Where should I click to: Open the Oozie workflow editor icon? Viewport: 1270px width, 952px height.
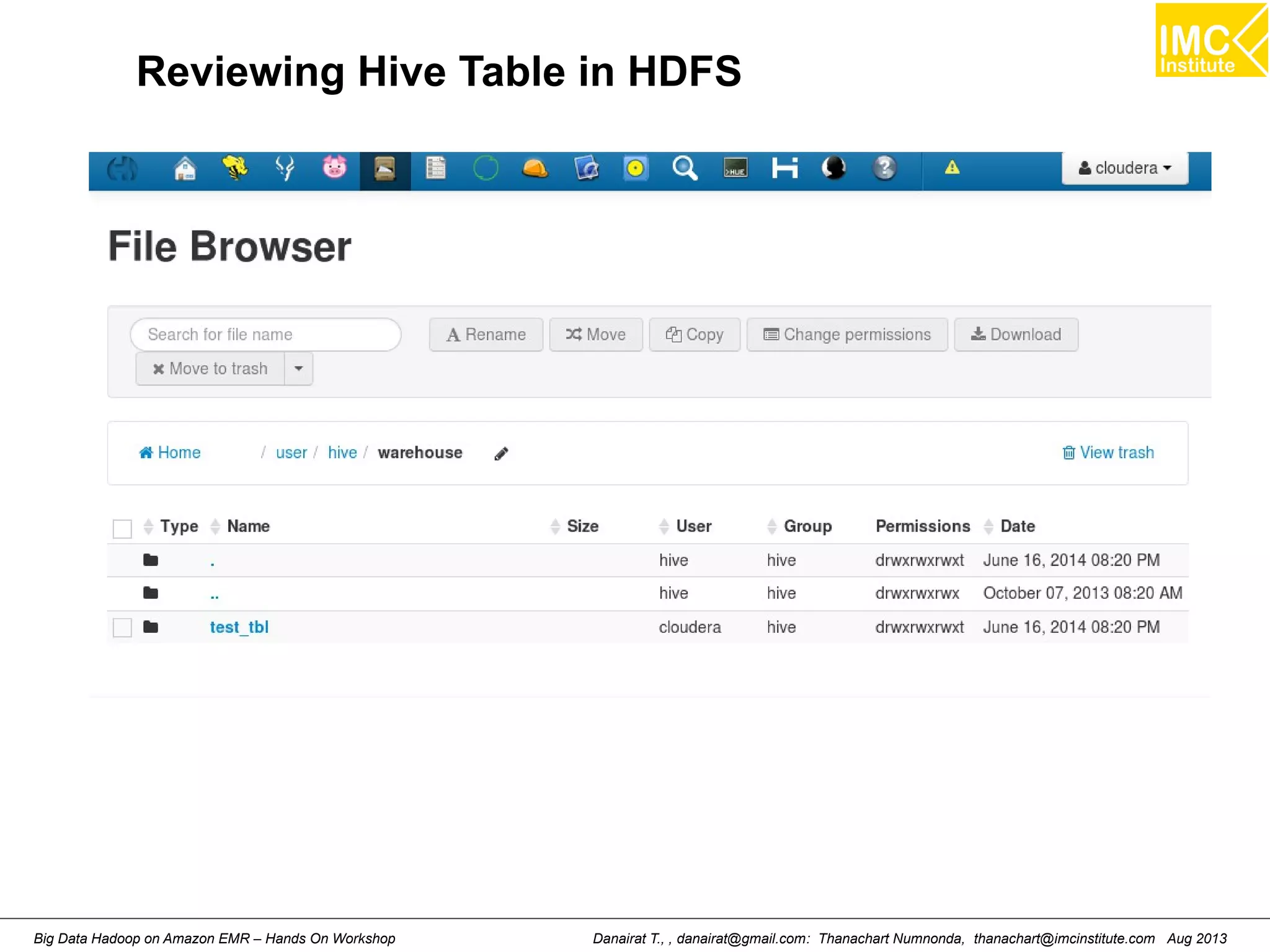586,168
